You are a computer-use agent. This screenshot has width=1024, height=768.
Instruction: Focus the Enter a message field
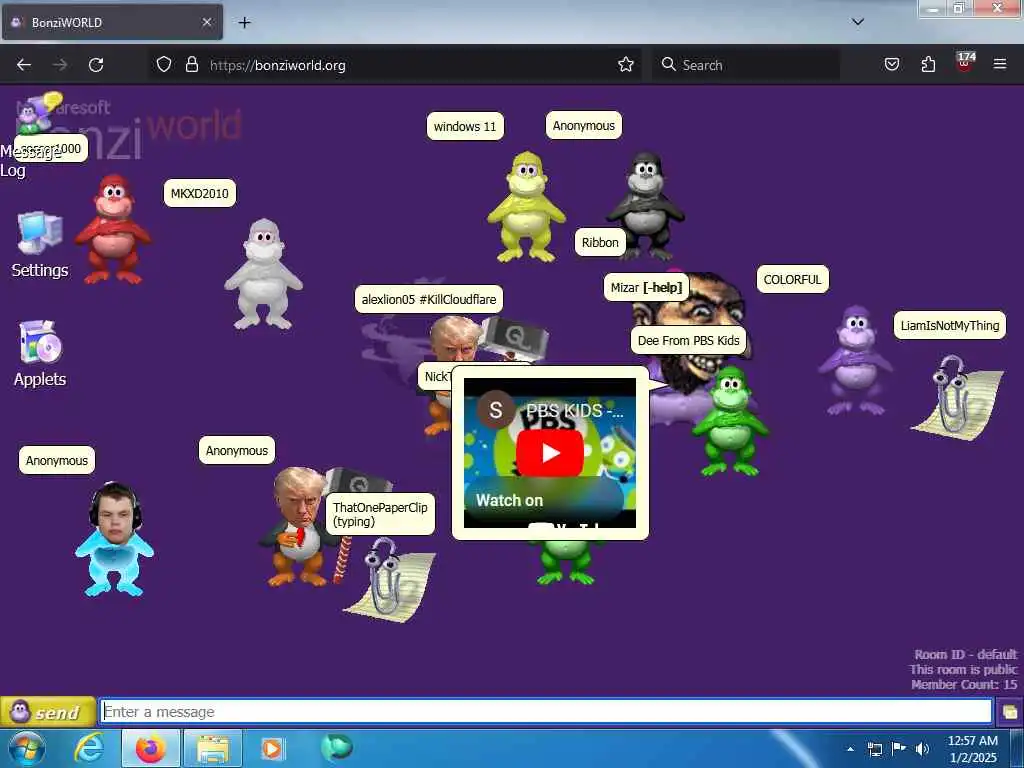546,712
